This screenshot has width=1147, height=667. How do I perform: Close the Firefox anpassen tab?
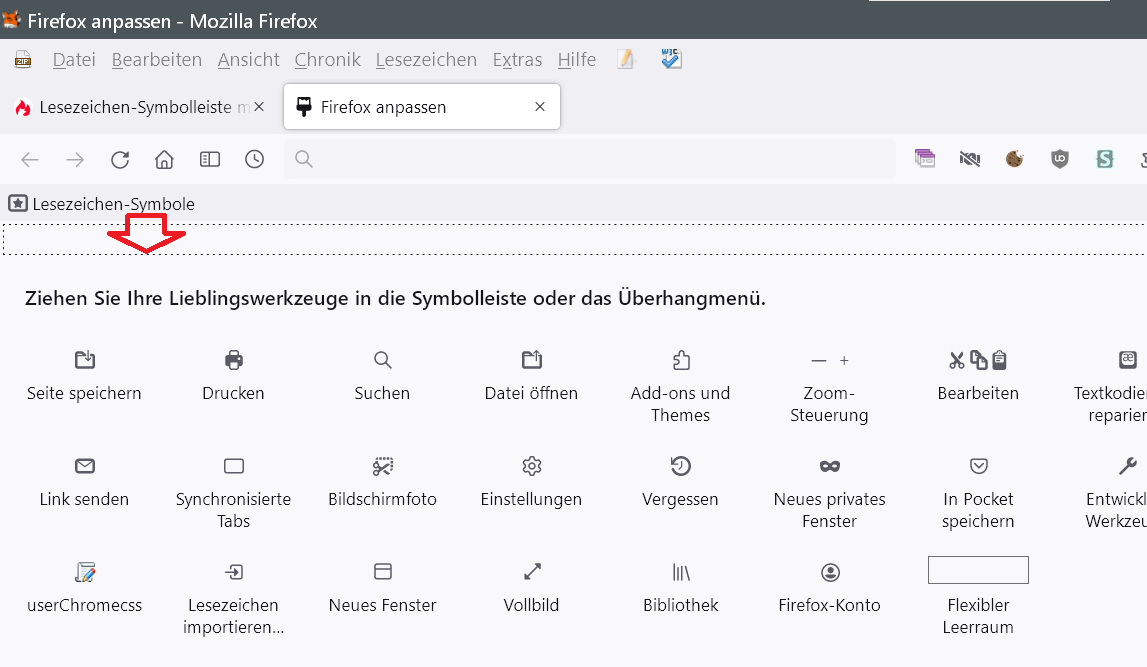(x=540, y=107)
